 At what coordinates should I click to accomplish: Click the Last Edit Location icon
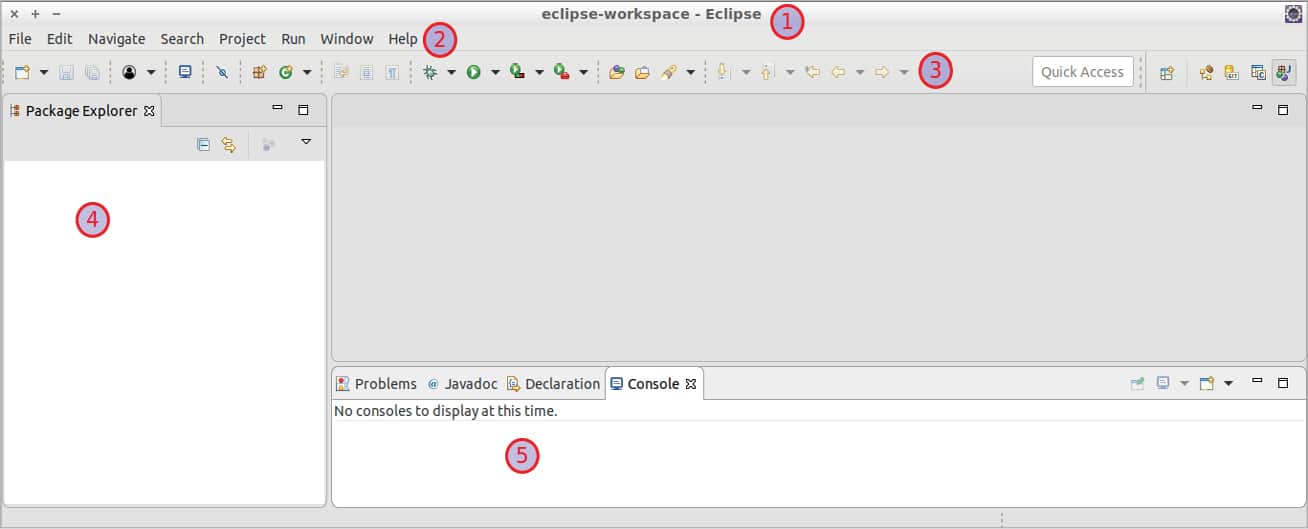coord(813,72)
